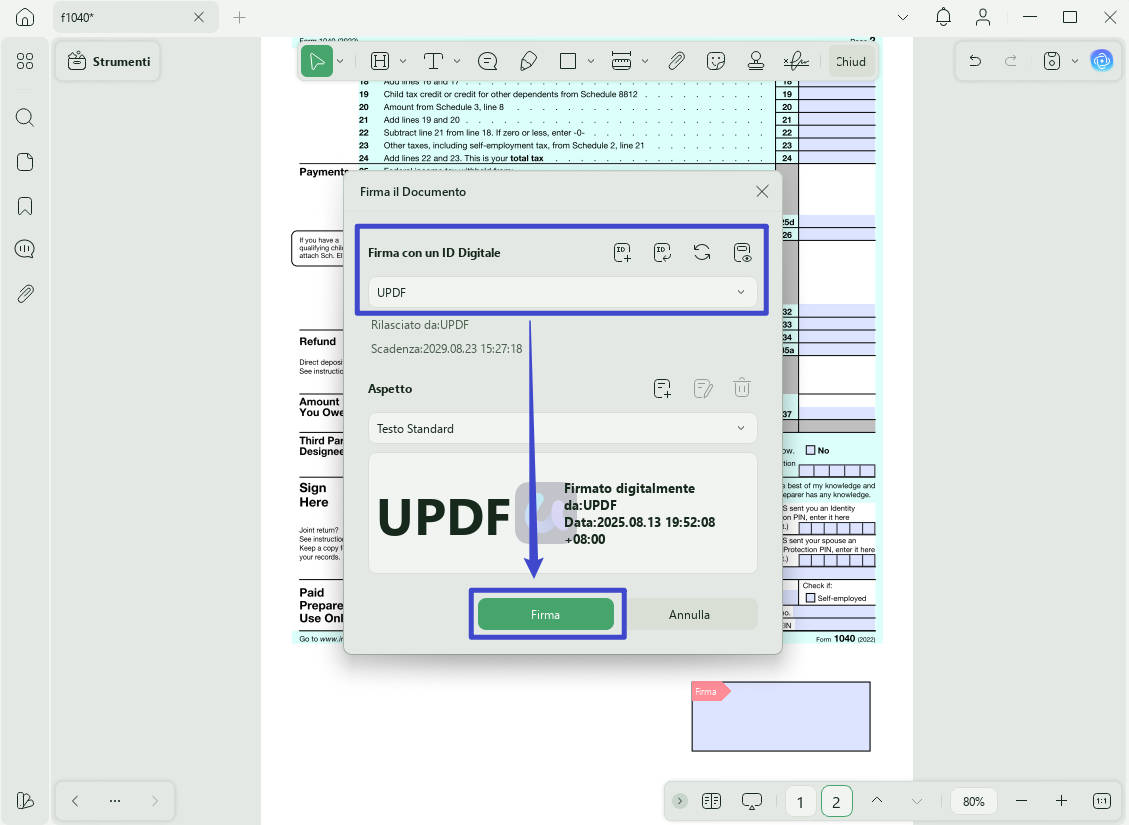Import a digital ID icon
The width and height of the screenshot is (1129, 825).
(x=662, y=253)
